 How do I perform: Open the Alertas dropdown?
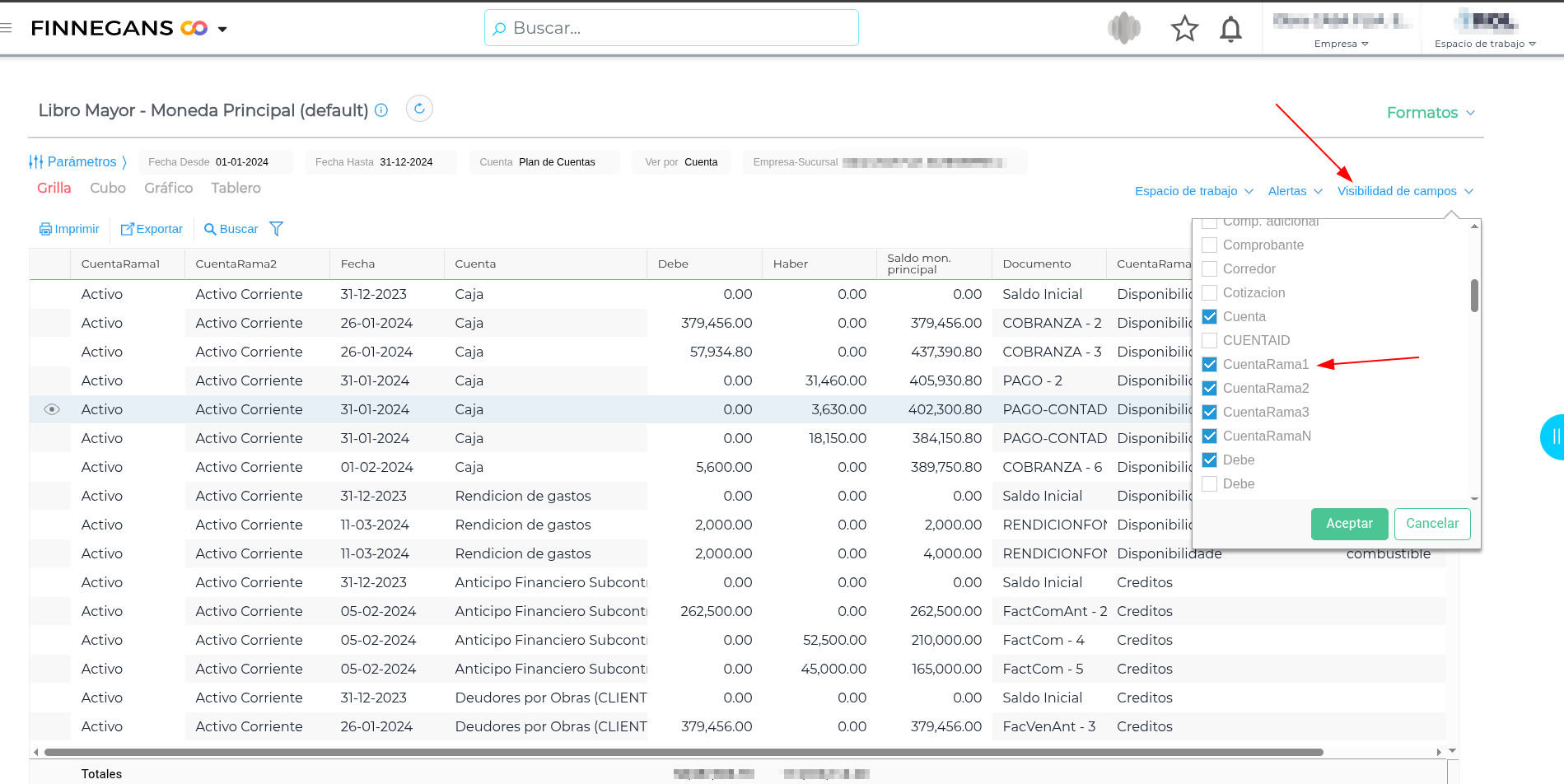click(1295, 191)
